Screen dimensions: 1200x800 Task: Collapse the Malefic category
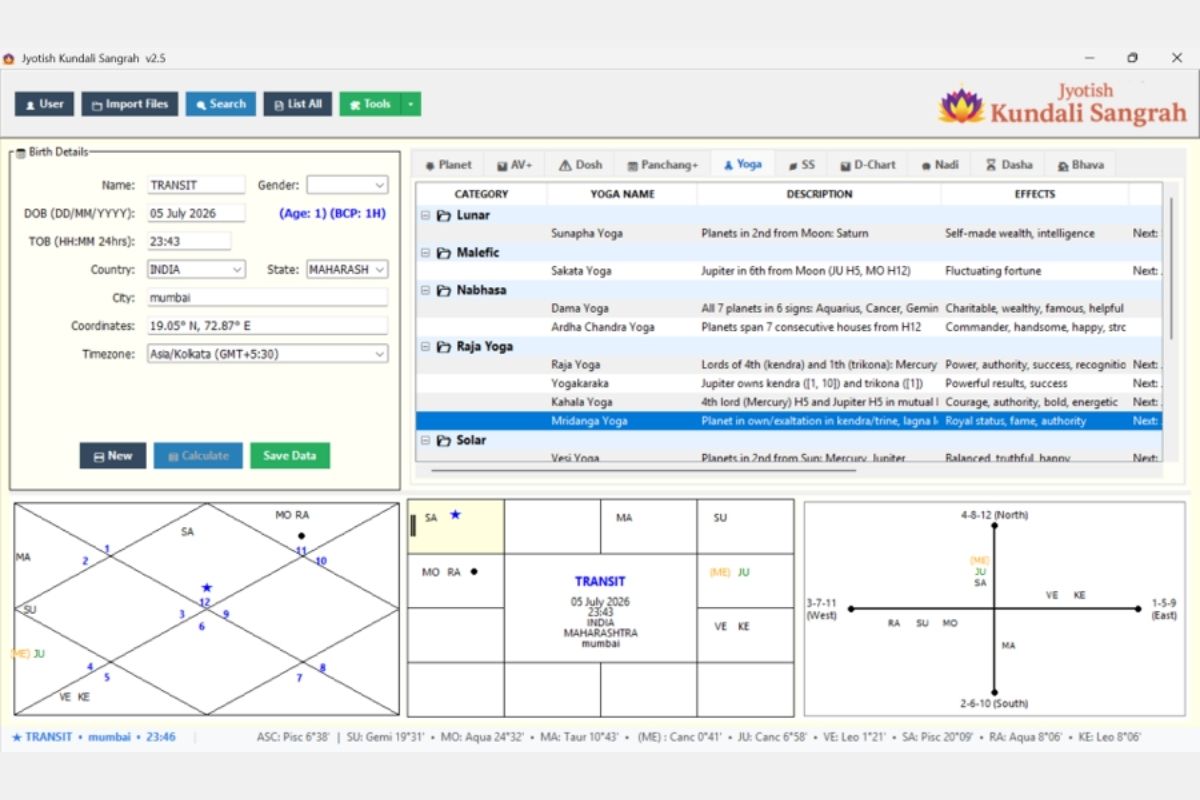[425, 253]
